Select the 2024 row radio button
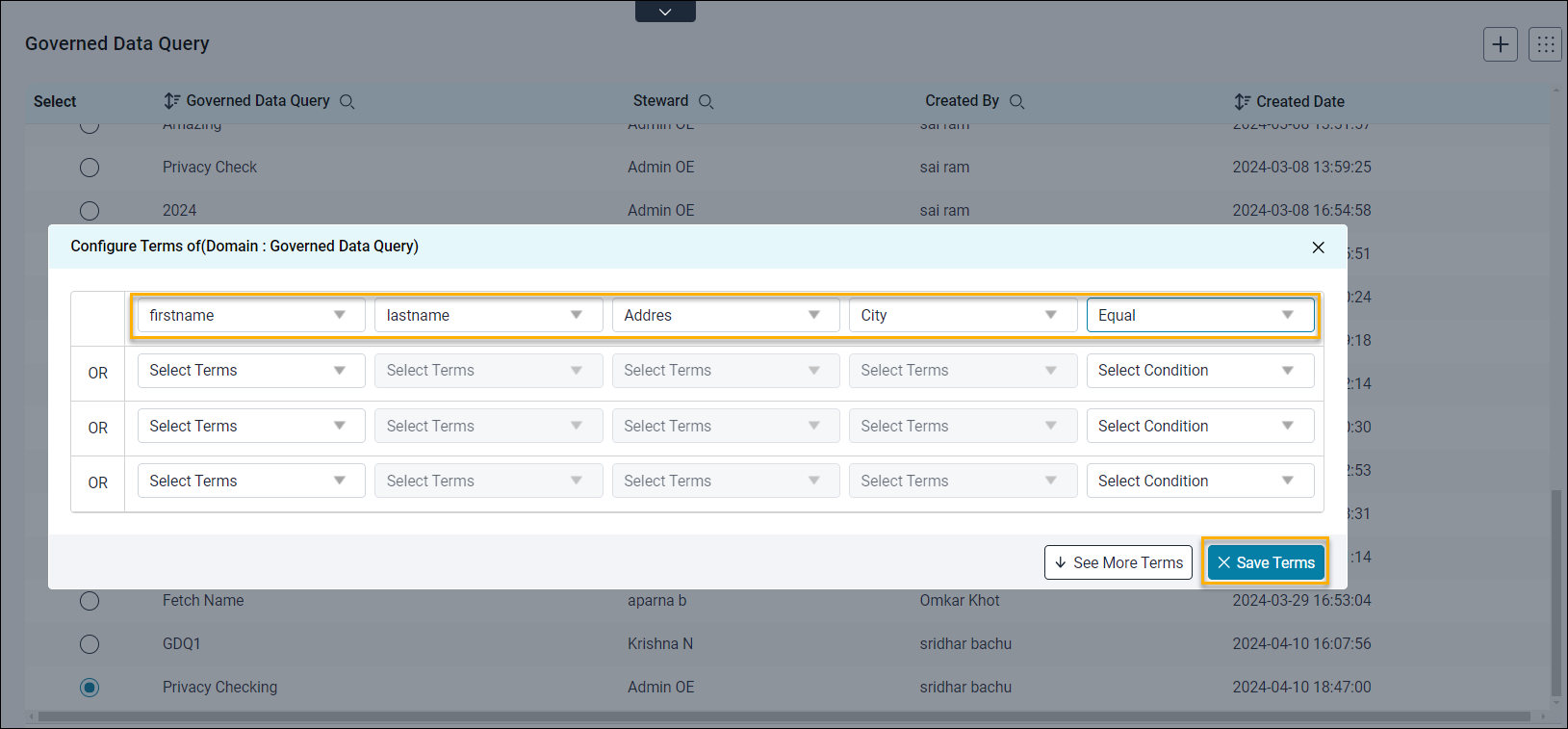 point(90,211)
